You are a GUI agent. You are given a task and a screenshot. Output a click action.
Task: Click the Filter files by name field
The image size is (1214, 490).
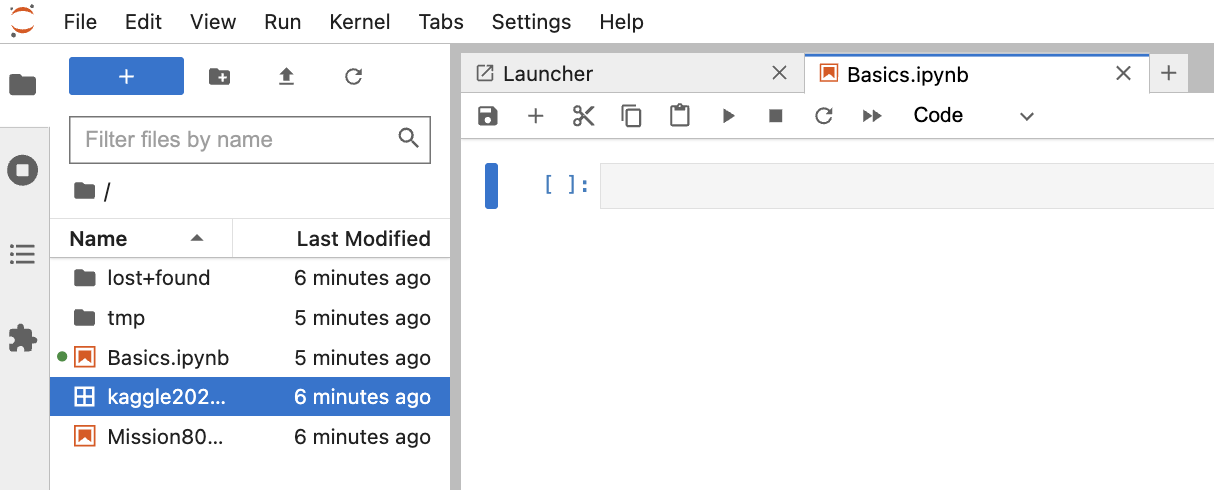(x=237, y=140)
